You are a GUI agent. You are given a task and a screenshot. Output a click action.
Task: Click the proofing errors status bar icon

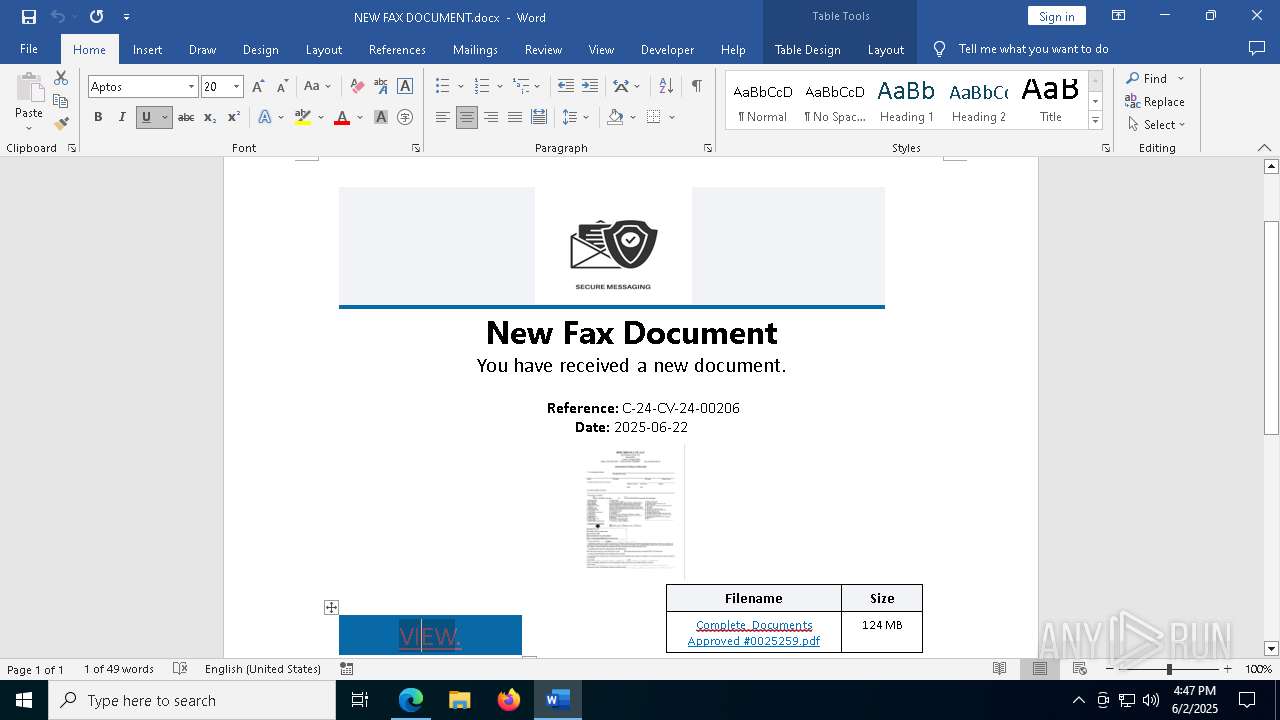[x=180, y=669]
